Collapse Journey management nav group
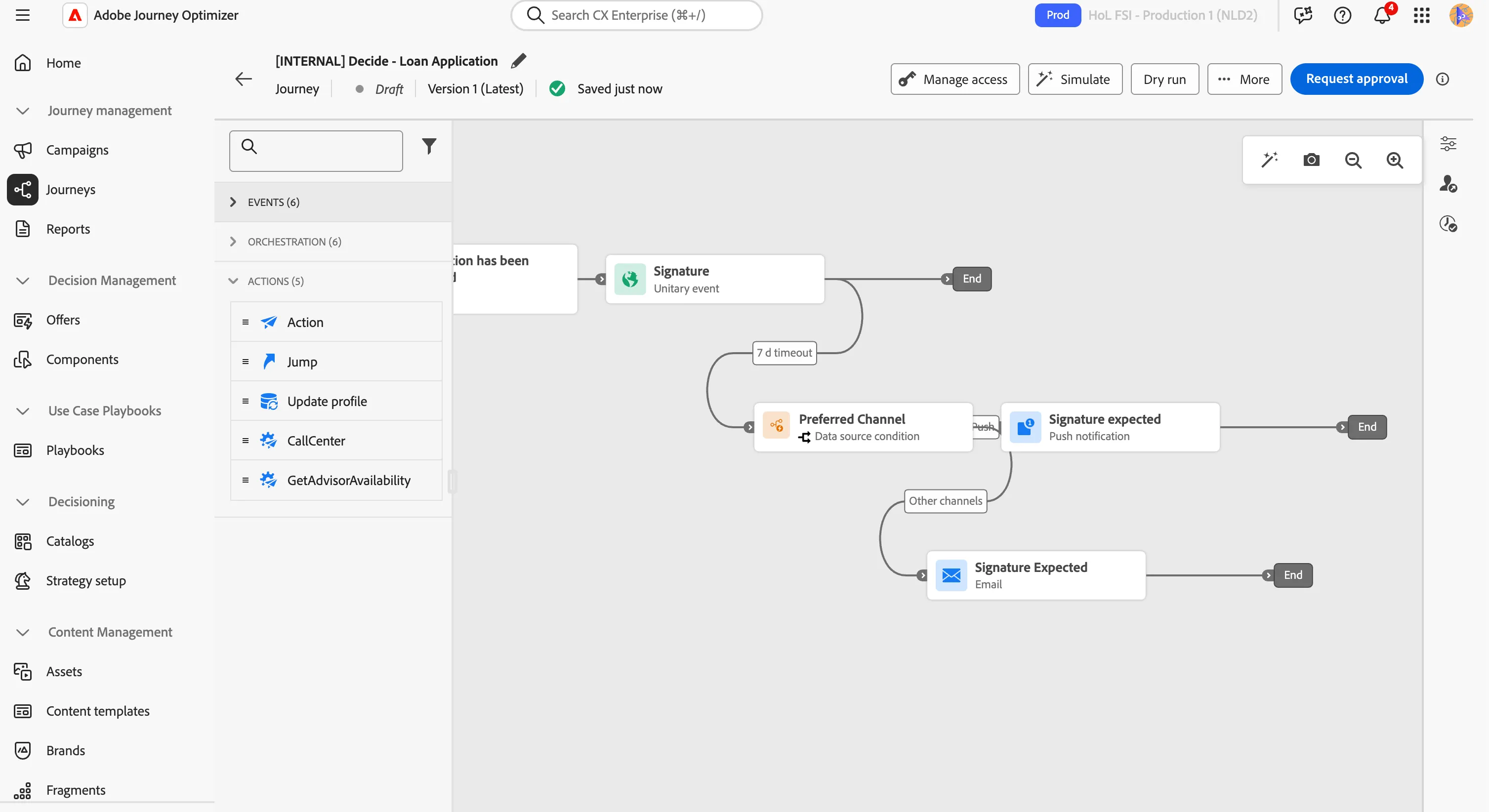Screen dimensions: 1489x812 (23, 110)
